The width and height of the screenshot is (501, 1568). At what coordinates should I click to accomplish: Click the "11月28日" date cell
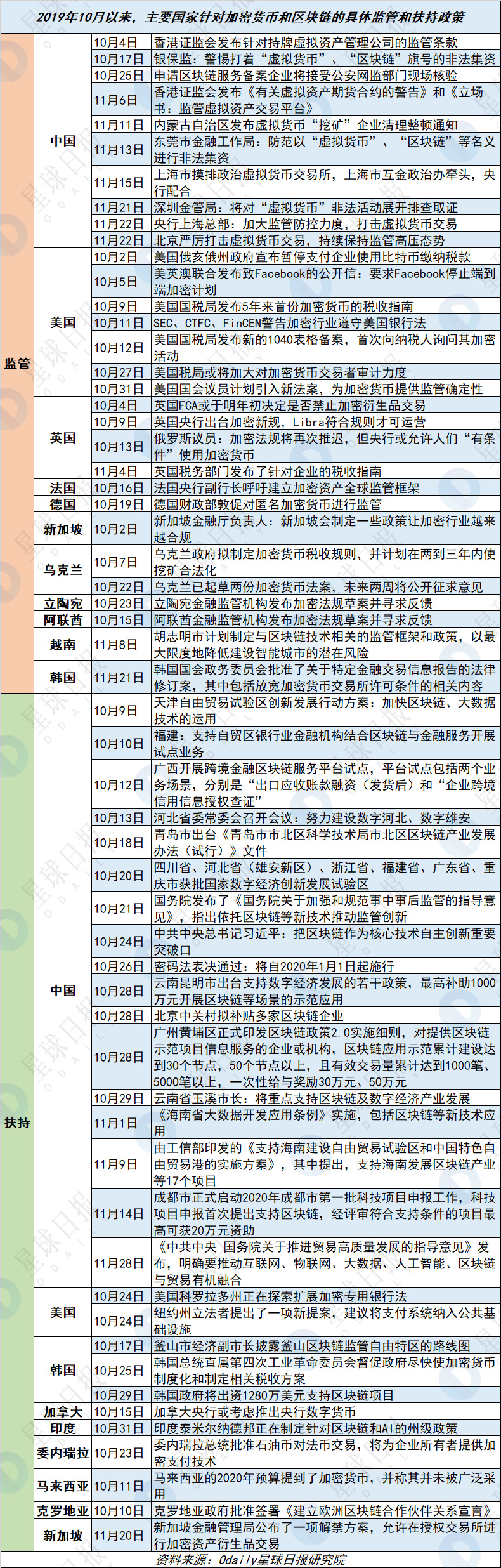(x=122, y=1263)
